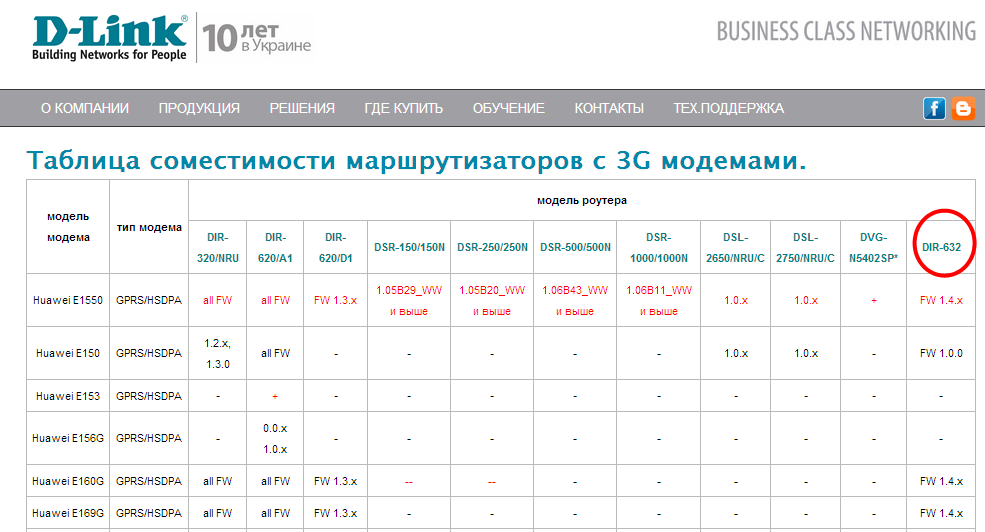The width and height of the screenshot is (985, 532).
Task: Click the DIR-320/NRU column header
Action: [217, 247]
